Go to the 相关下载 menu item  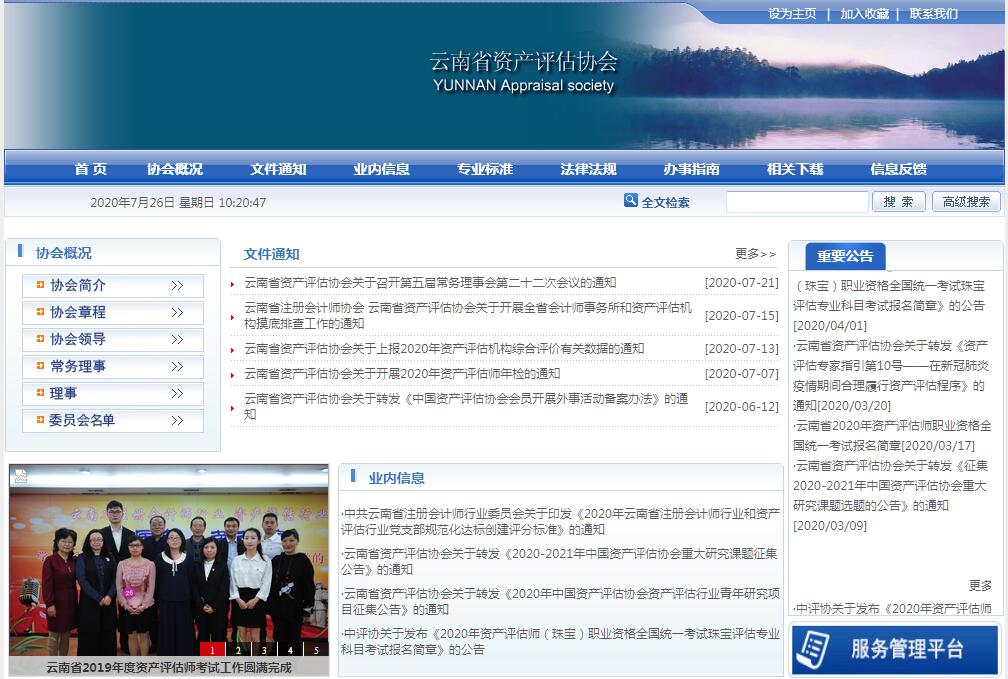tap(795, 169)
